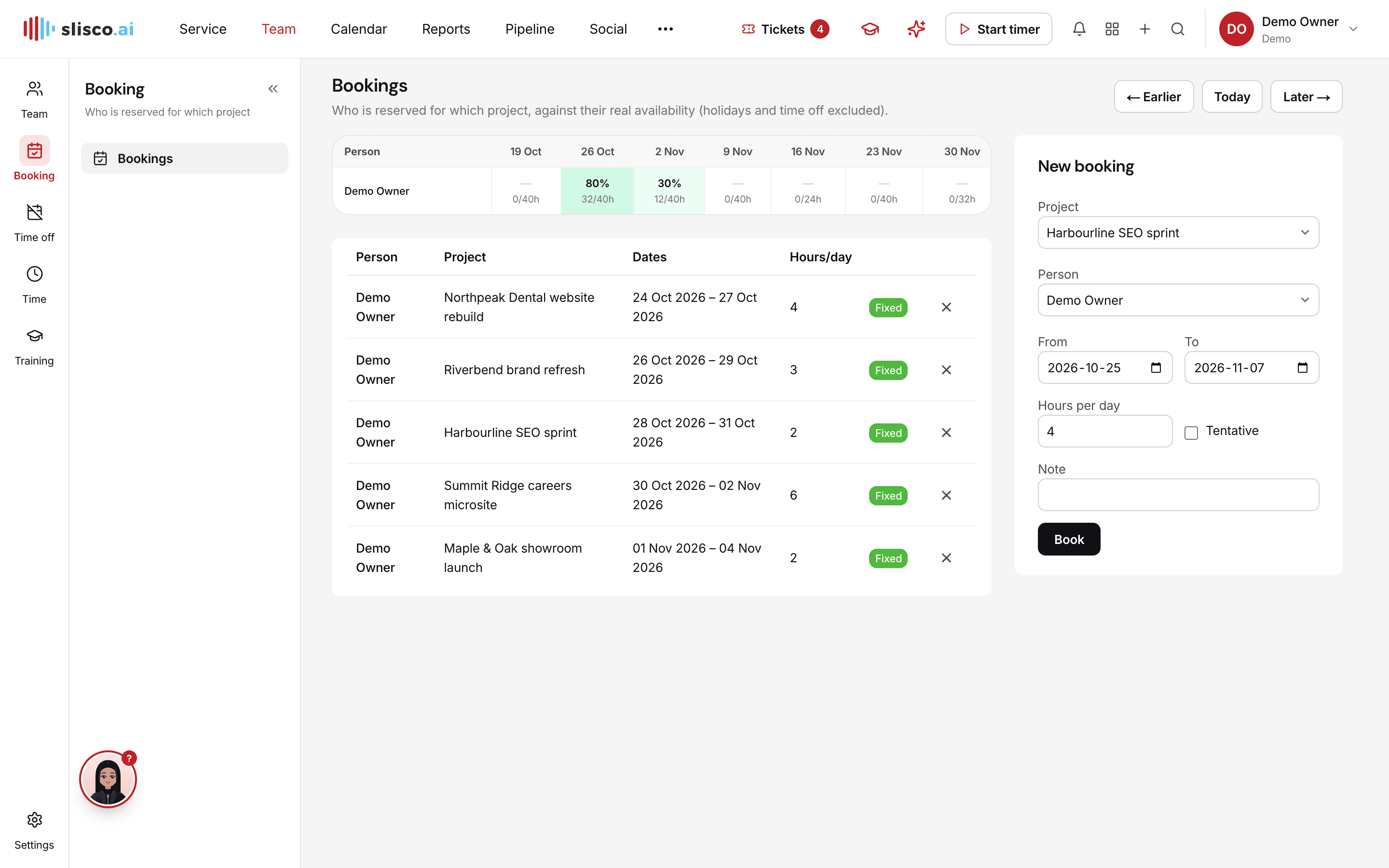Open the apps grid icon
Viewport: 1389px width, 868px height.
(1112, 29)
